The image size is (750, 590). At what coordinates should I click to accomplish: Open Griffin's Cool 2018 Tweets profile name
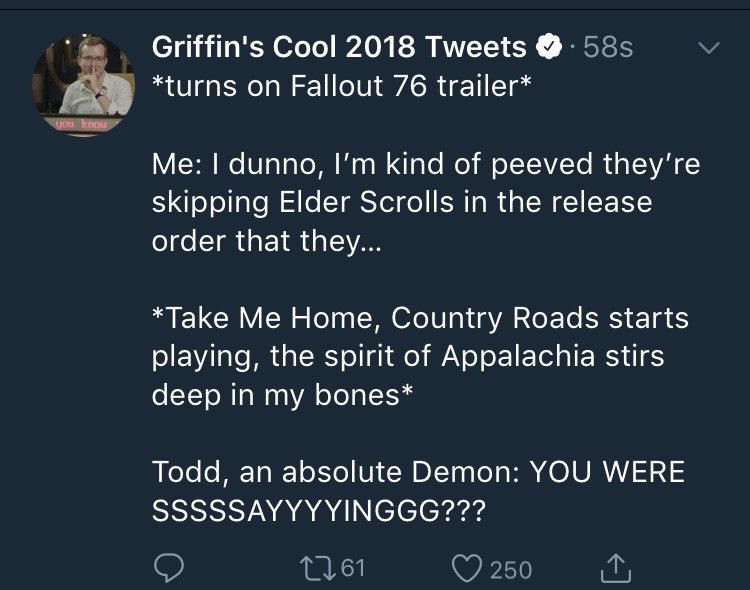(x=339, y=46)
